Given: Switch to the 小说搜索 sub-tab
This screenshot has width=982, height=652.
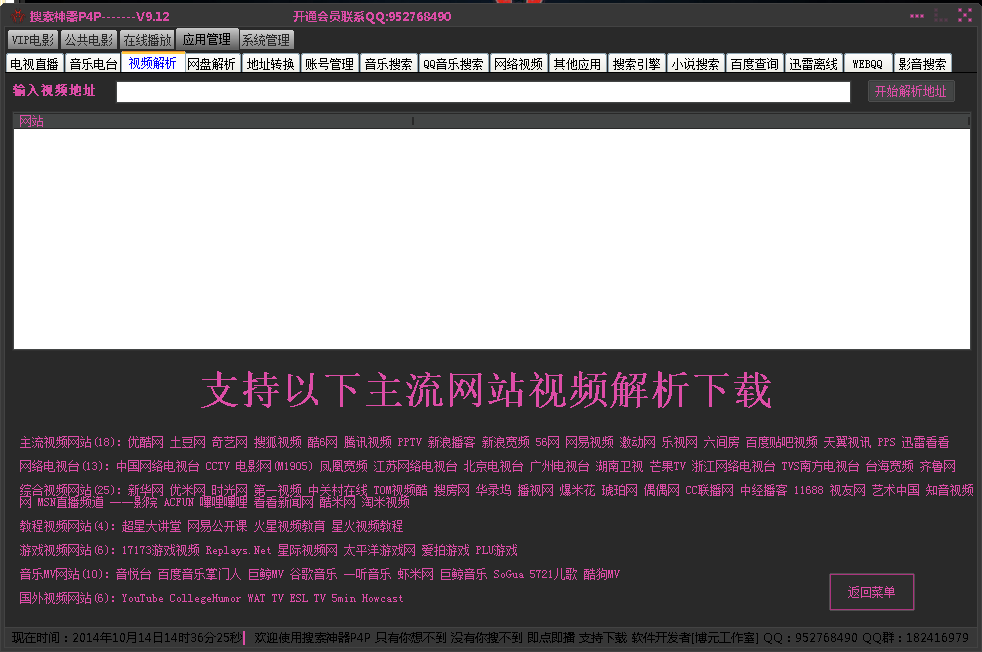Looking at the screenshot, I should tap(695, 64).
